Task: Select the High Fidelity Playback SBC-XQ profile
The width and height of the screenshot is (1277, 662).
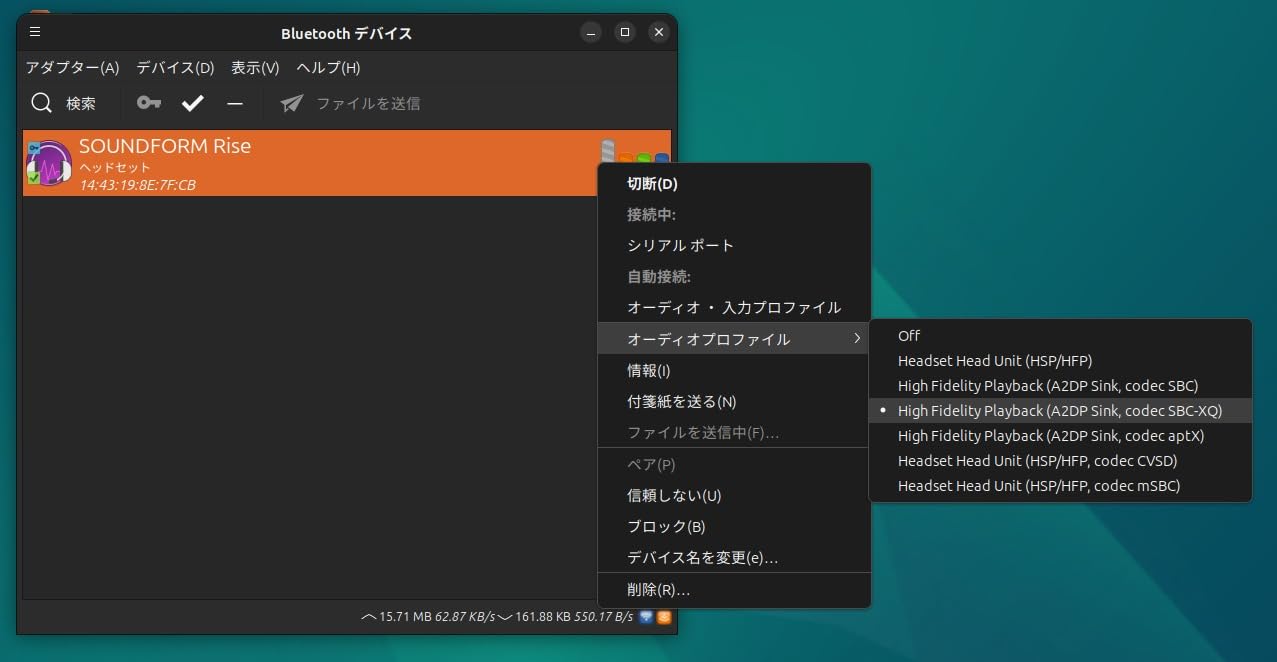Action: point(1061,410)
